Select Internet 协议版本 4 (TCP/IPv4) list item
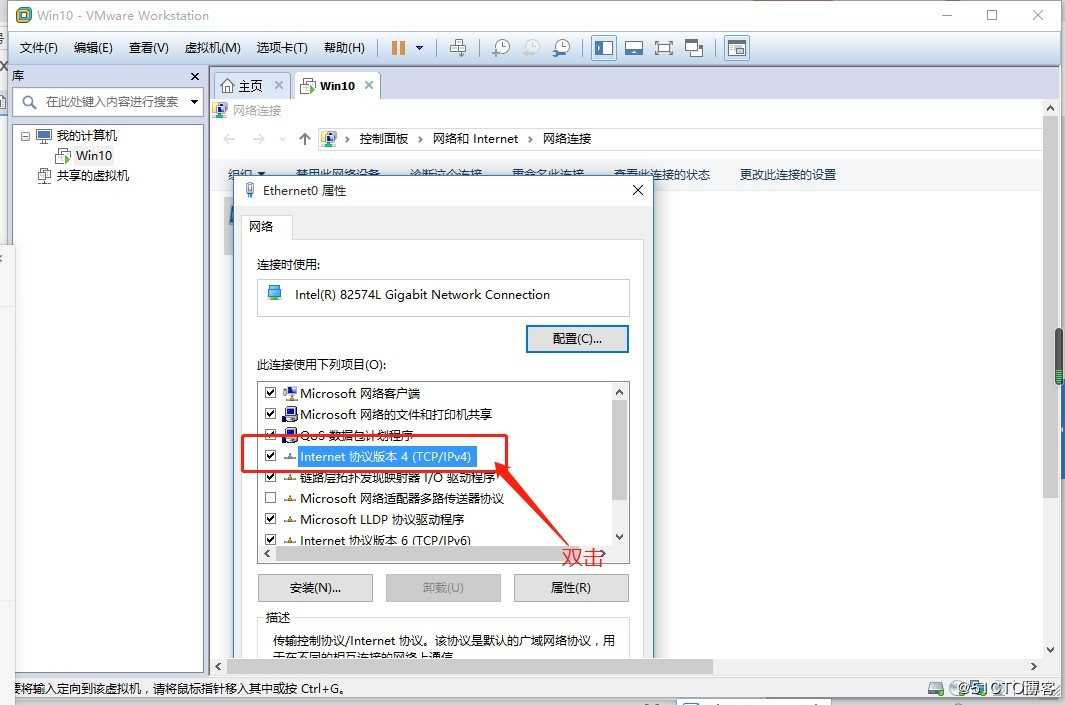 click(x=385, y=456)
